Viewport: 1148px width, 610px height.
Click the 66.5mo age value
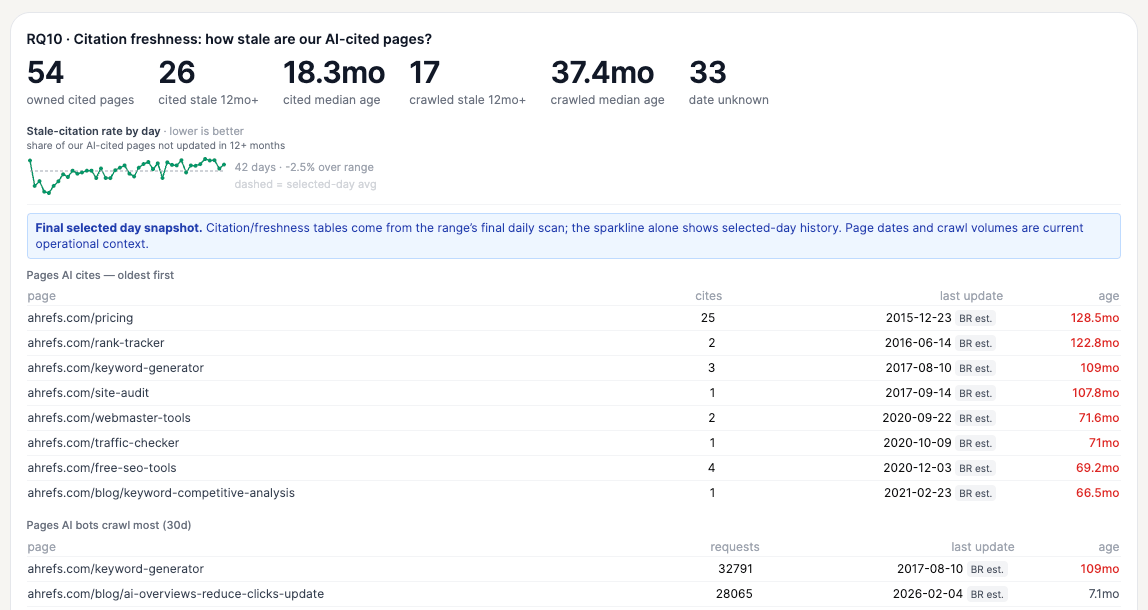1097,493
